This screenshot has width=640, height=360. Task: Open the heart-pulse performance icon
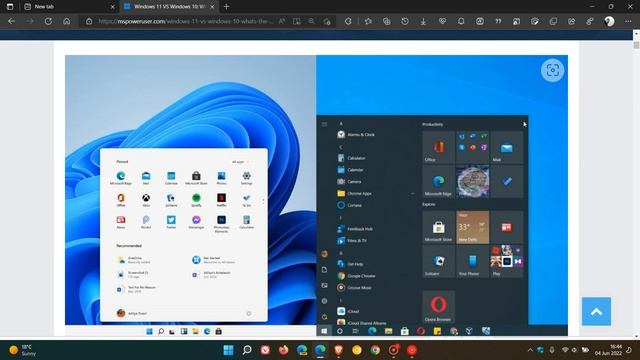tap(442, 21)
